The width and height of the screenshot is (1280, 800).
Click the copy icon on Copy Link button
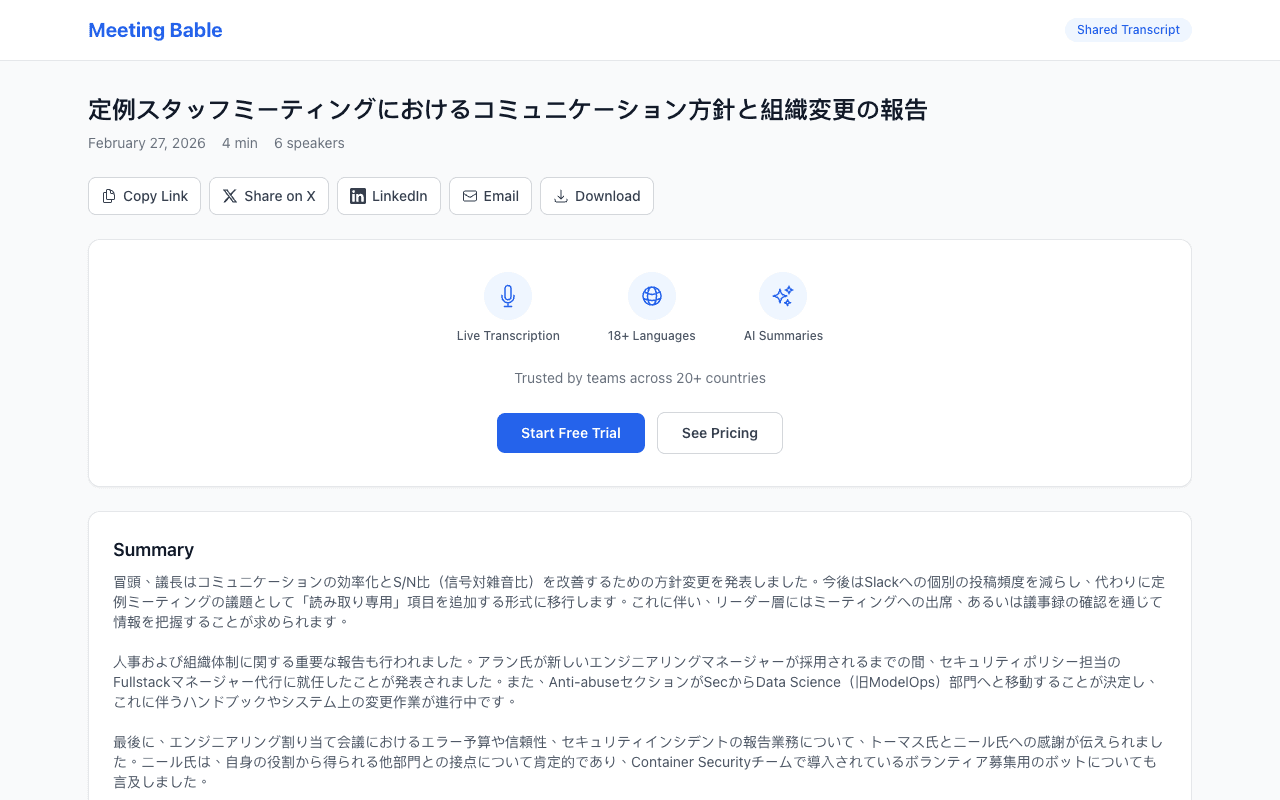(108, 196)
